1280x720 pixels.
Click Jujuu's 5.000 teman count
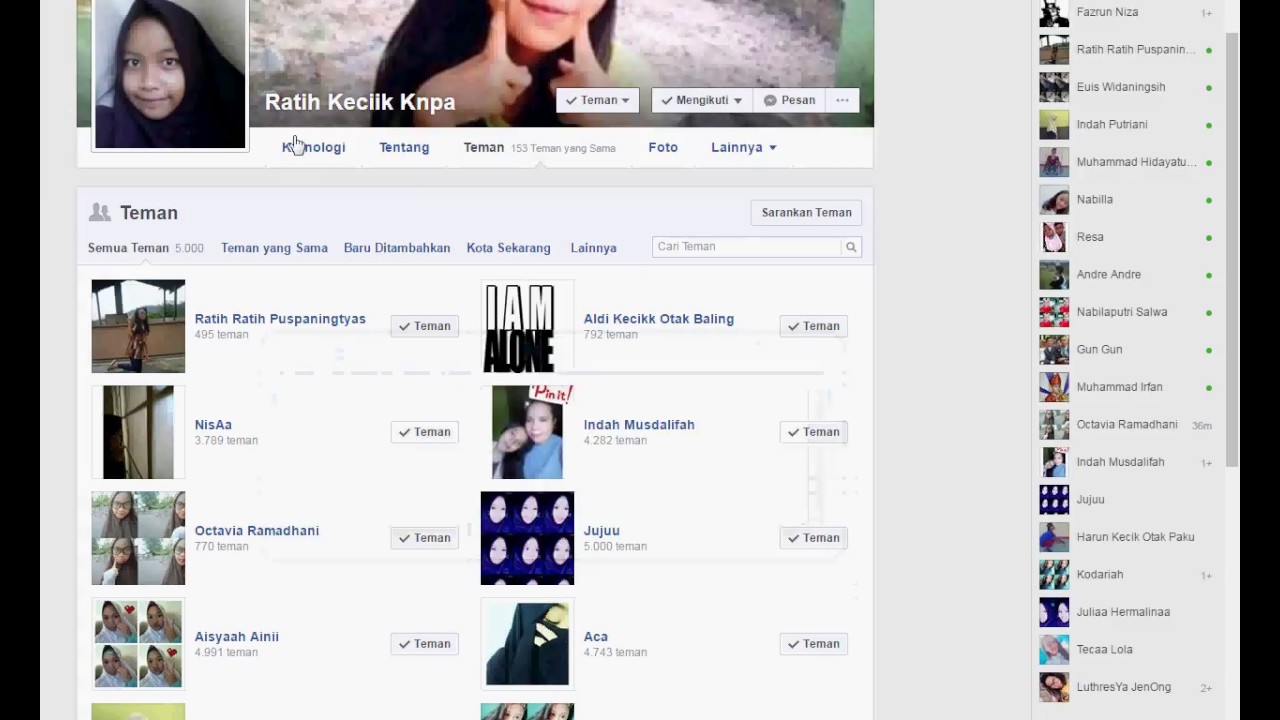tap(615, 546)
